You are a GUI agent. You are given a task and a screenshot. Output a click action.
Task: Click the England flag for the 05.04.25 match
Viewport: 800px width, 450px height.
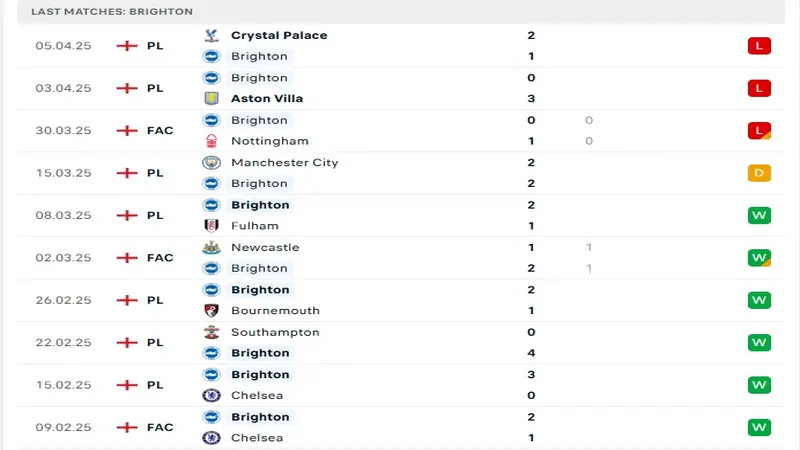[126, 46]
